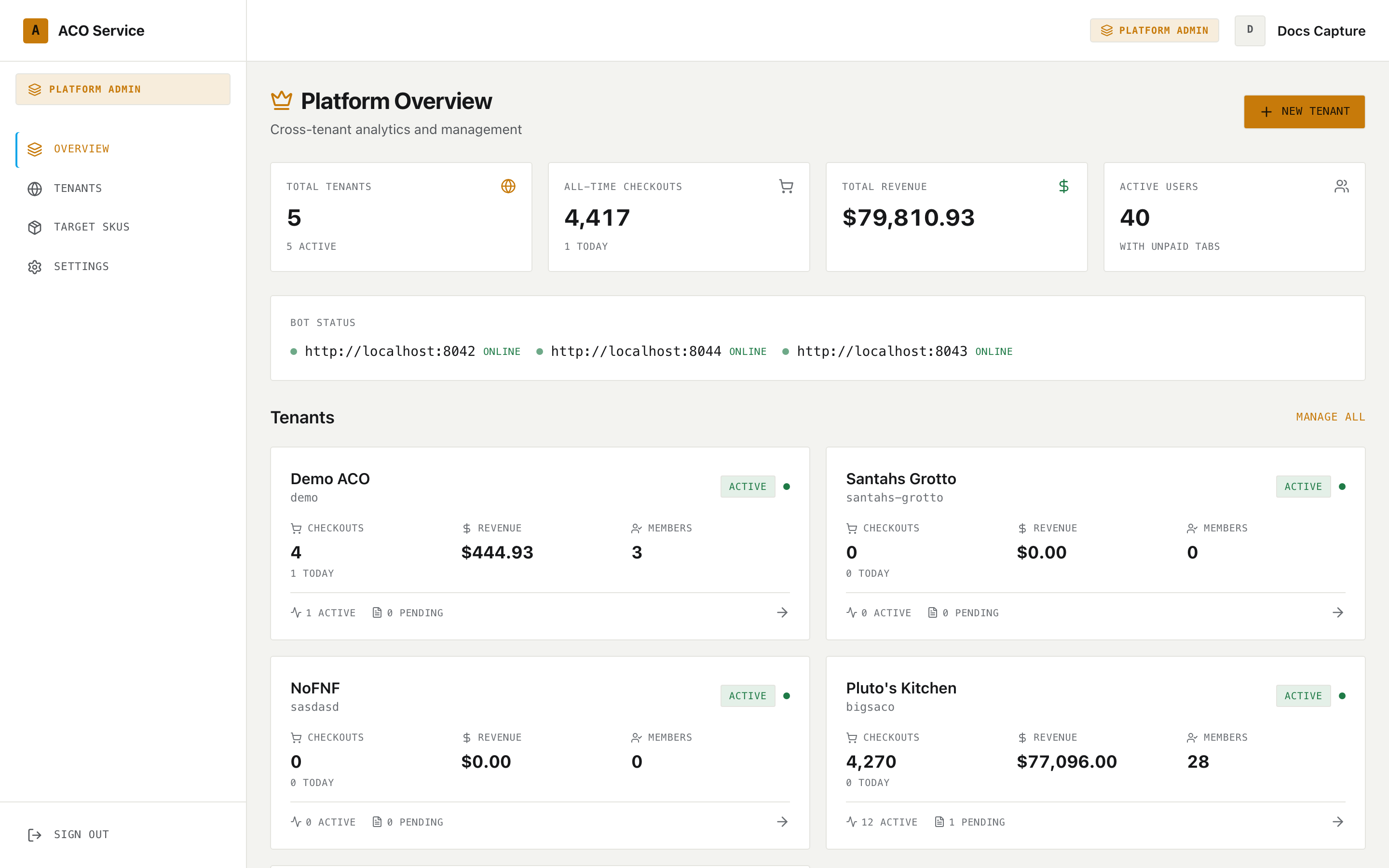Open Pluto's Kitchen tenant via arrow icon
The image size is (1389, 868).
coord(1337,822)
